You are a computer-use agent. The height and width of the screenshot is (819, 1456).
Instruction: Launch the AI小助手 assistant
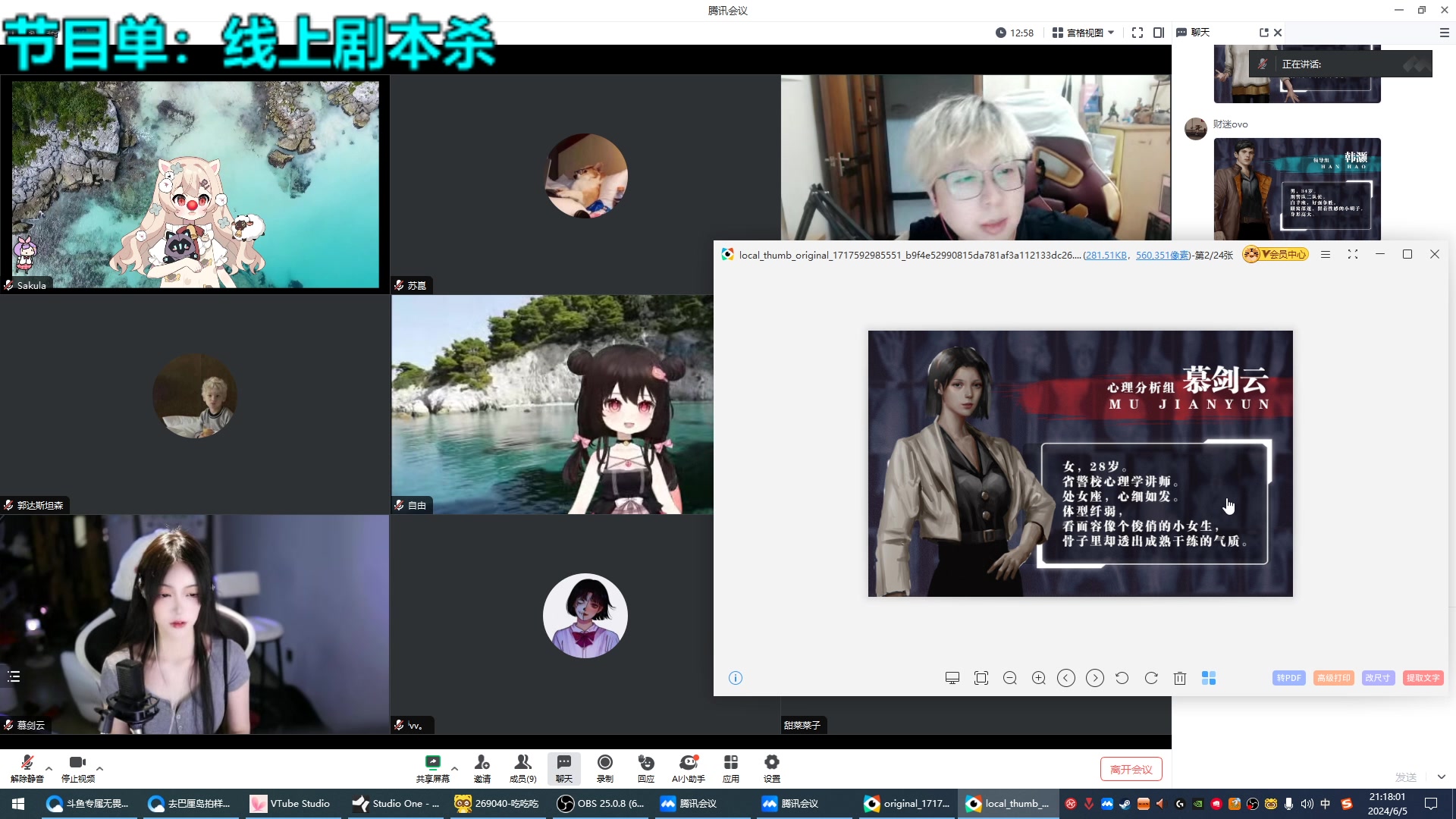pyautogui.click(x=689, y=768)
